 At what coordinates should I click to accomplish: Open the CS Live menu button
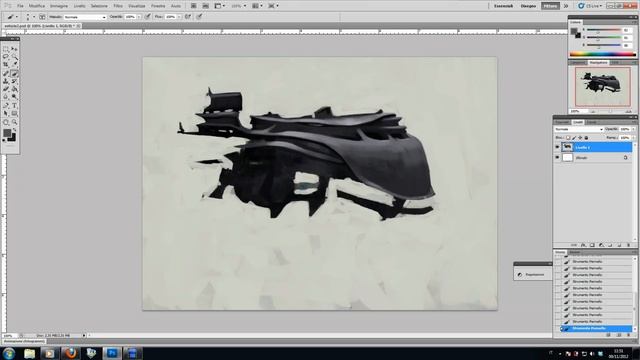click(590, 6)
